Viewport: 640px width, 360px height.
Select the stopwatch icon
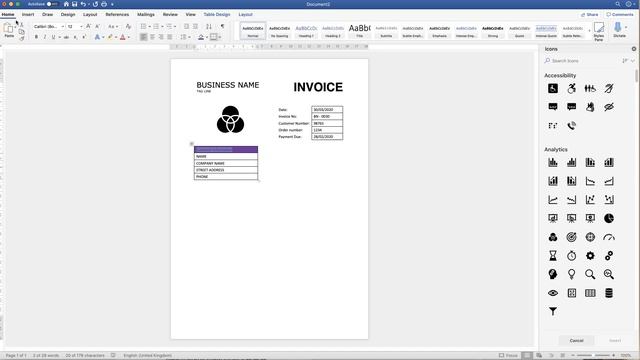point(571,256)
